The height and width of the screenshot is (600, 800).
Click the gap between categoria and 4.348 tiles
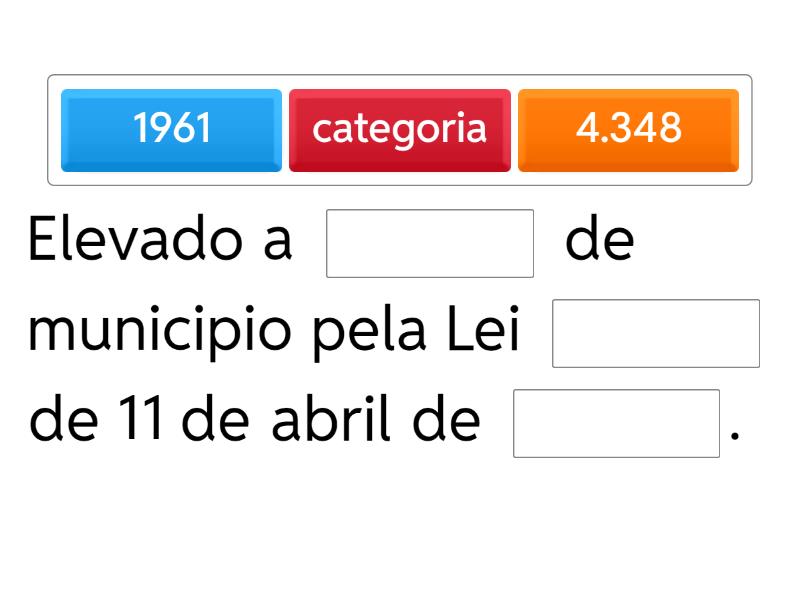[514, 130]
